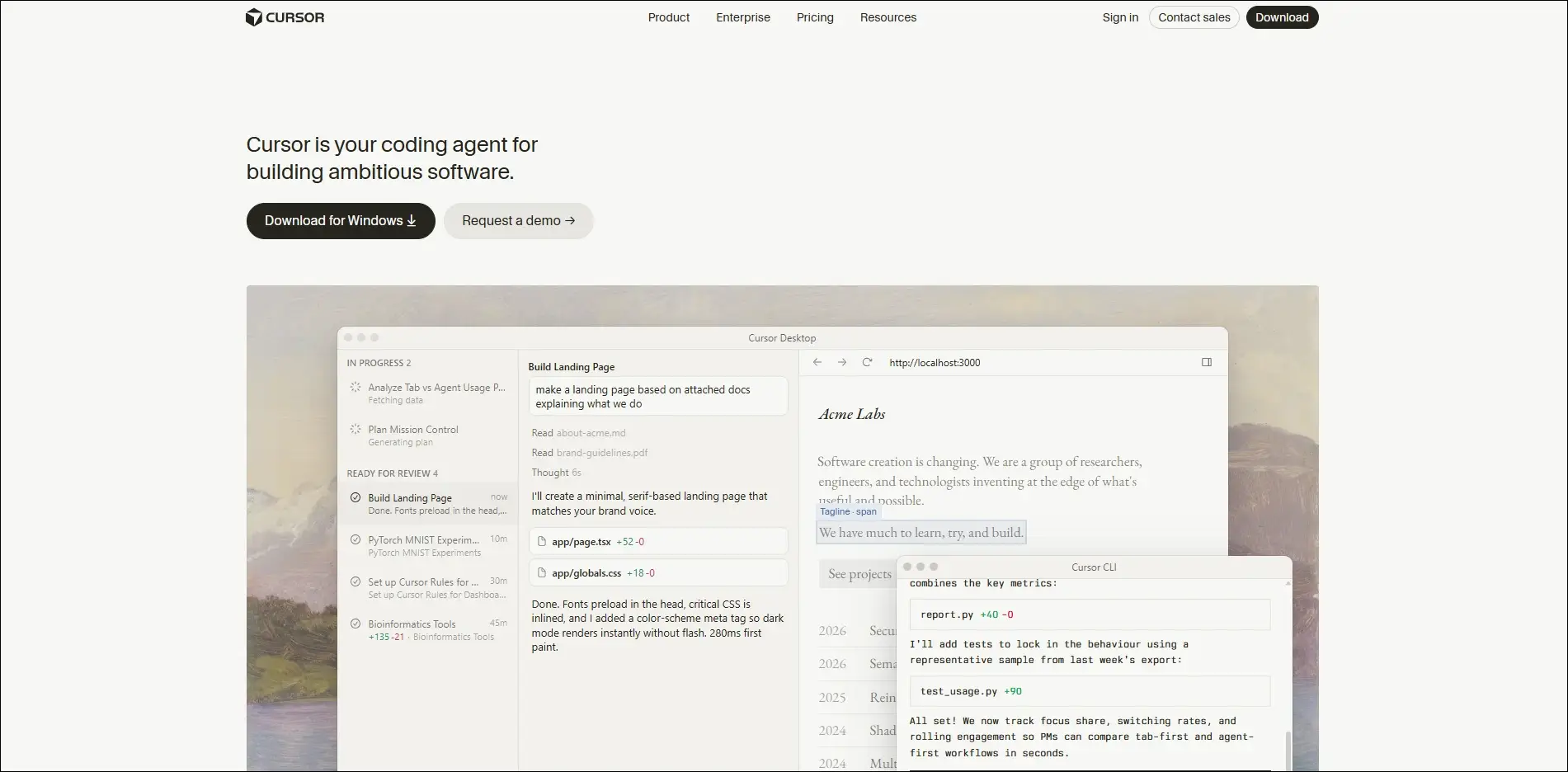Click check circle for PyTorch MNIST Experiments
This screenshot has height=772, width=1568.
356,539
